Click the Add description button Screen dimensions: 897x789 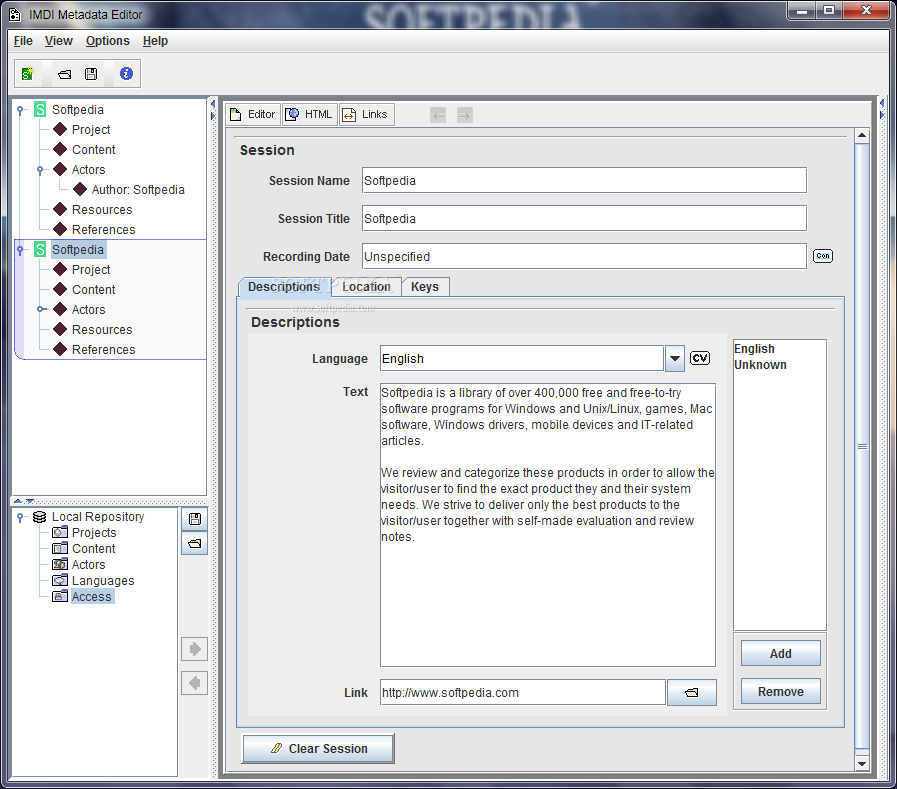pos(780,653)
